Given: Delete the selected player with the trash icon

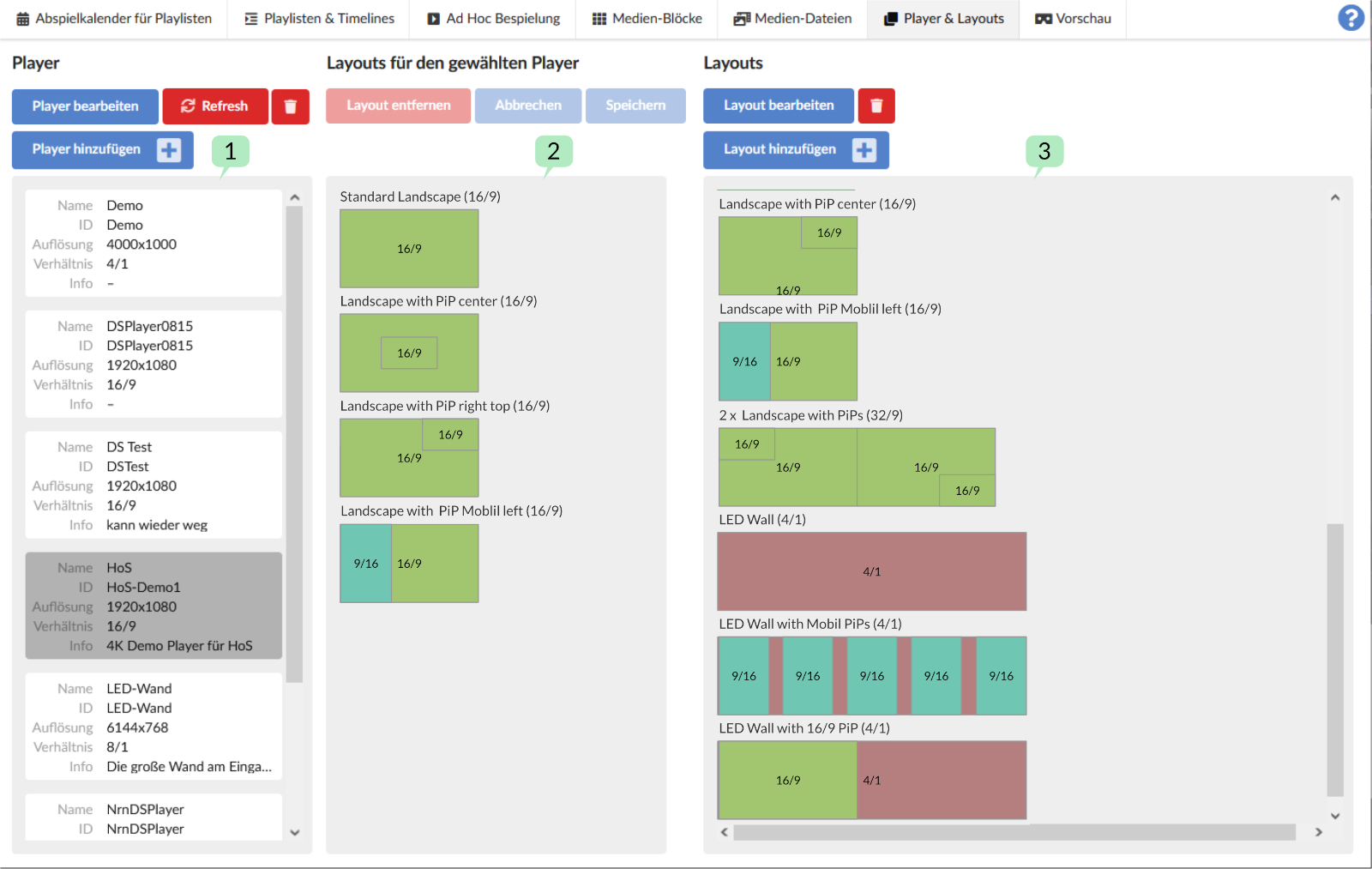Looking at the screenshot, I should (290, 106).
